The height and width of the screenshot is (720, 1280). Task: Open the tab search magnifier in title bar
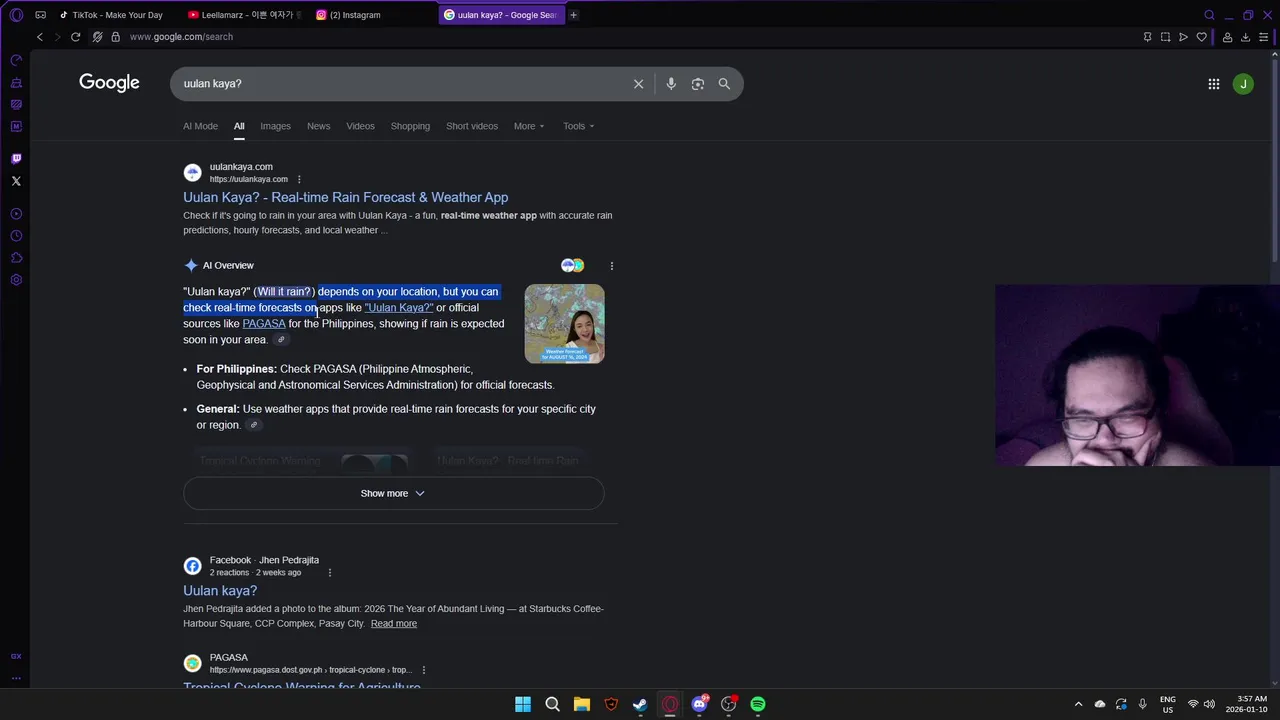click(x=1209, y=15)
